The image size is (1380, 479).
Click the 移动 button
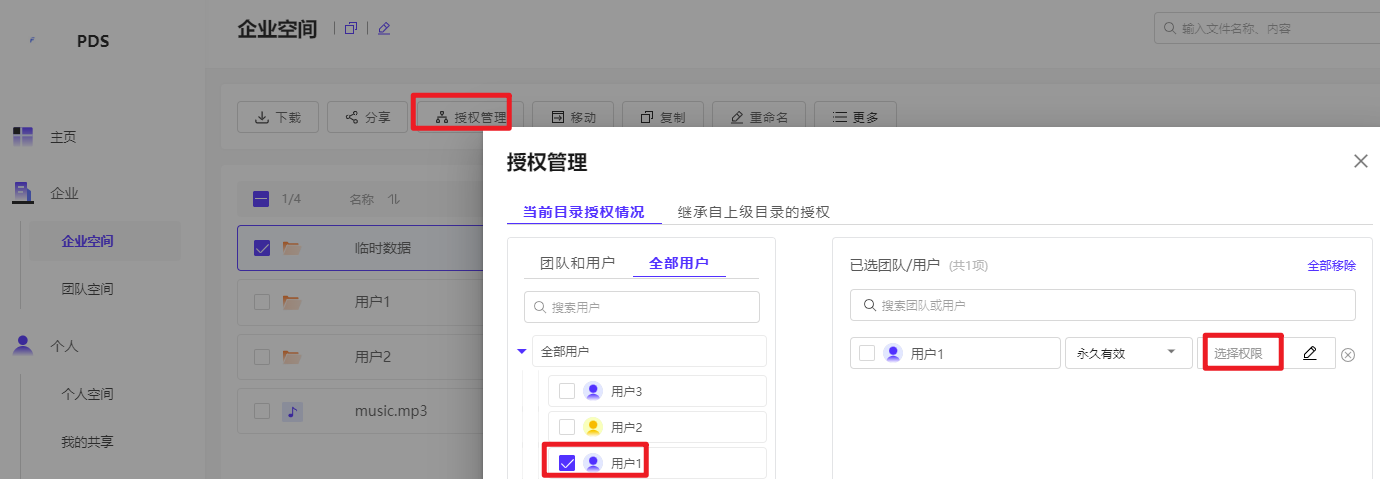pos(573,117)
